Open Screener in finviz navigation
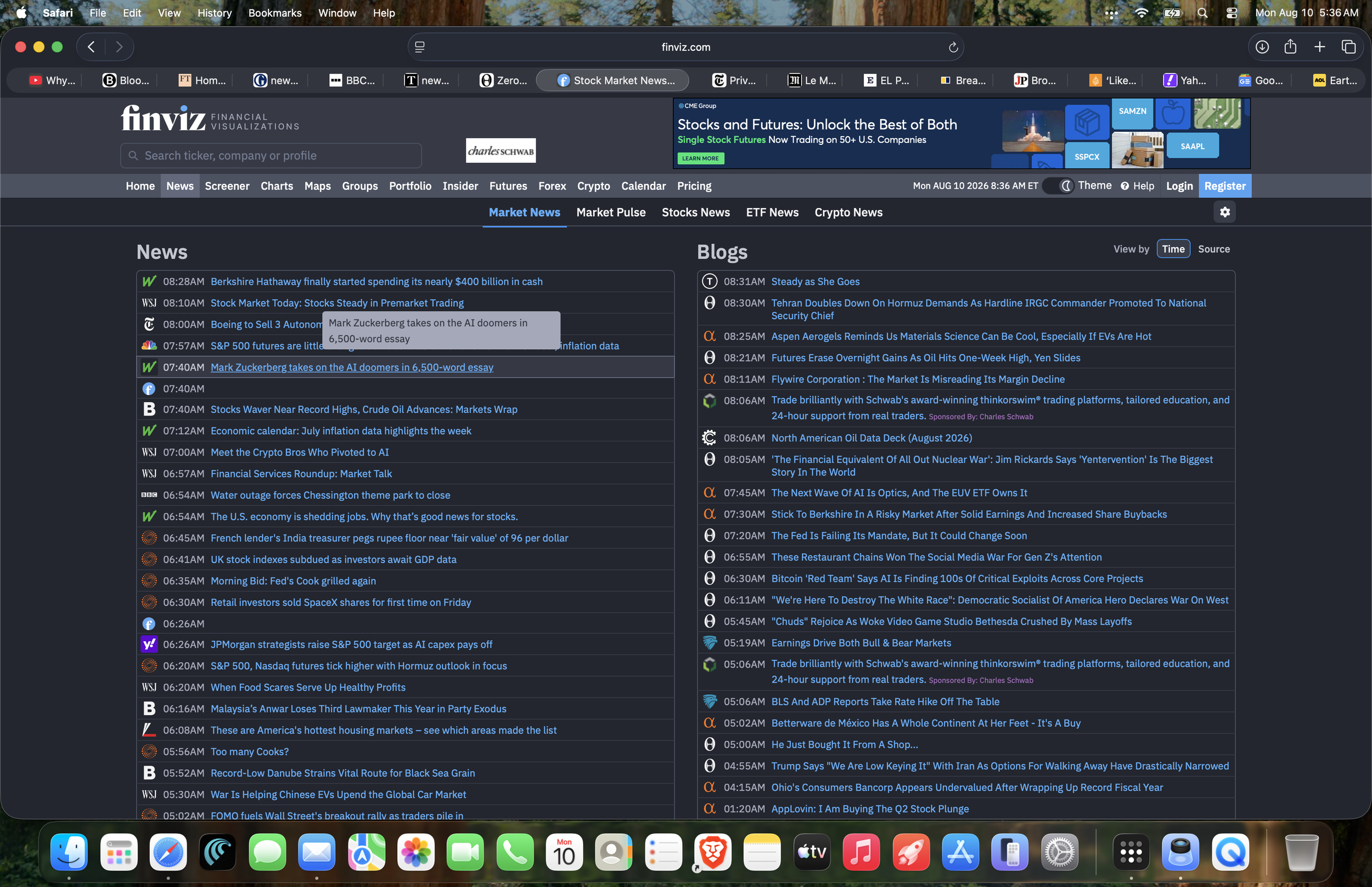This screenshot has height=887, width=1372. tap(227, 186)
